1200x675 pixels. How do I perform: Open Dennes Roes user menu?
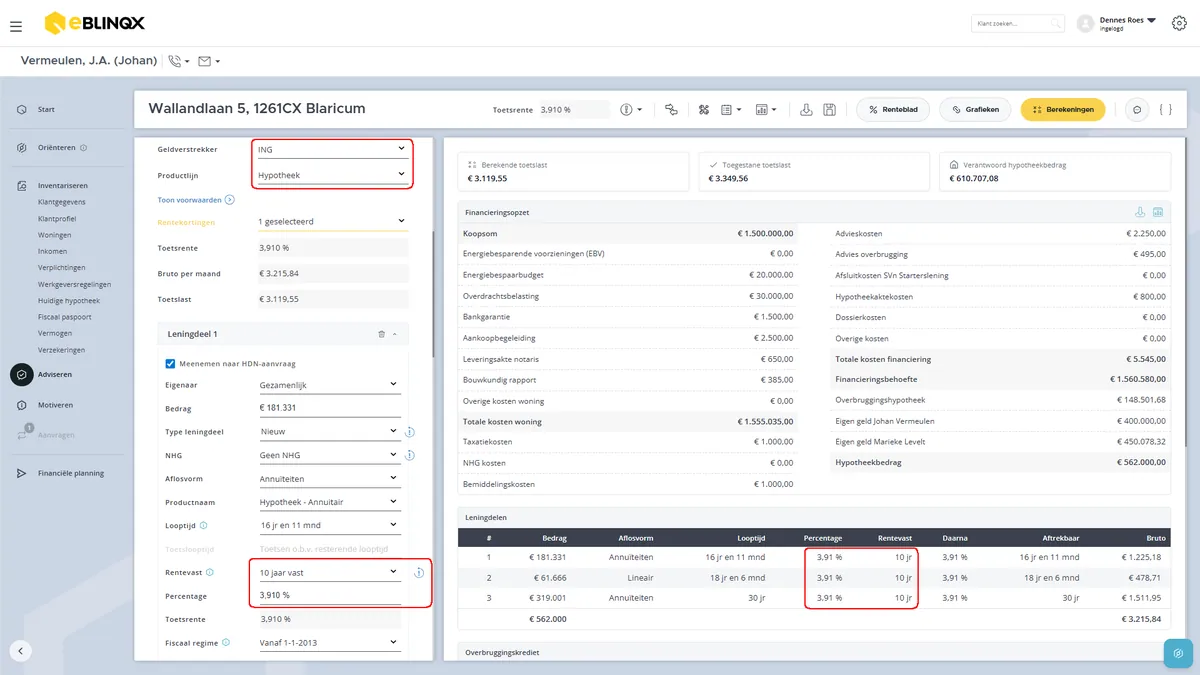[x=1127, y=23]
